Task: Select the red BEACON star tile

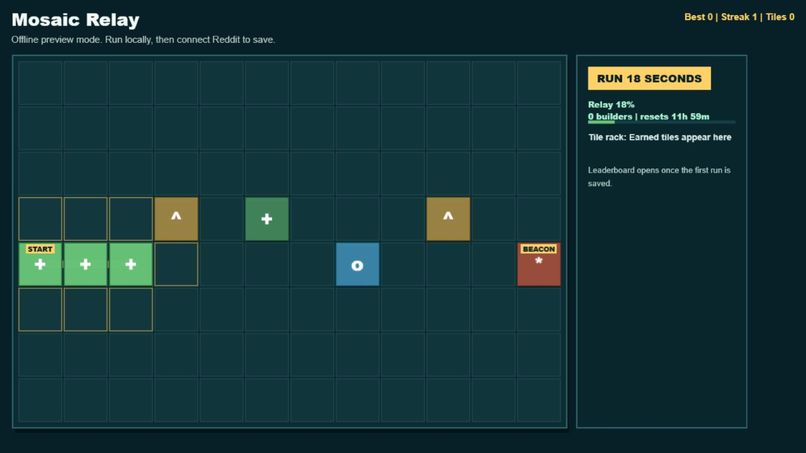Action: (x=539, y=264)
